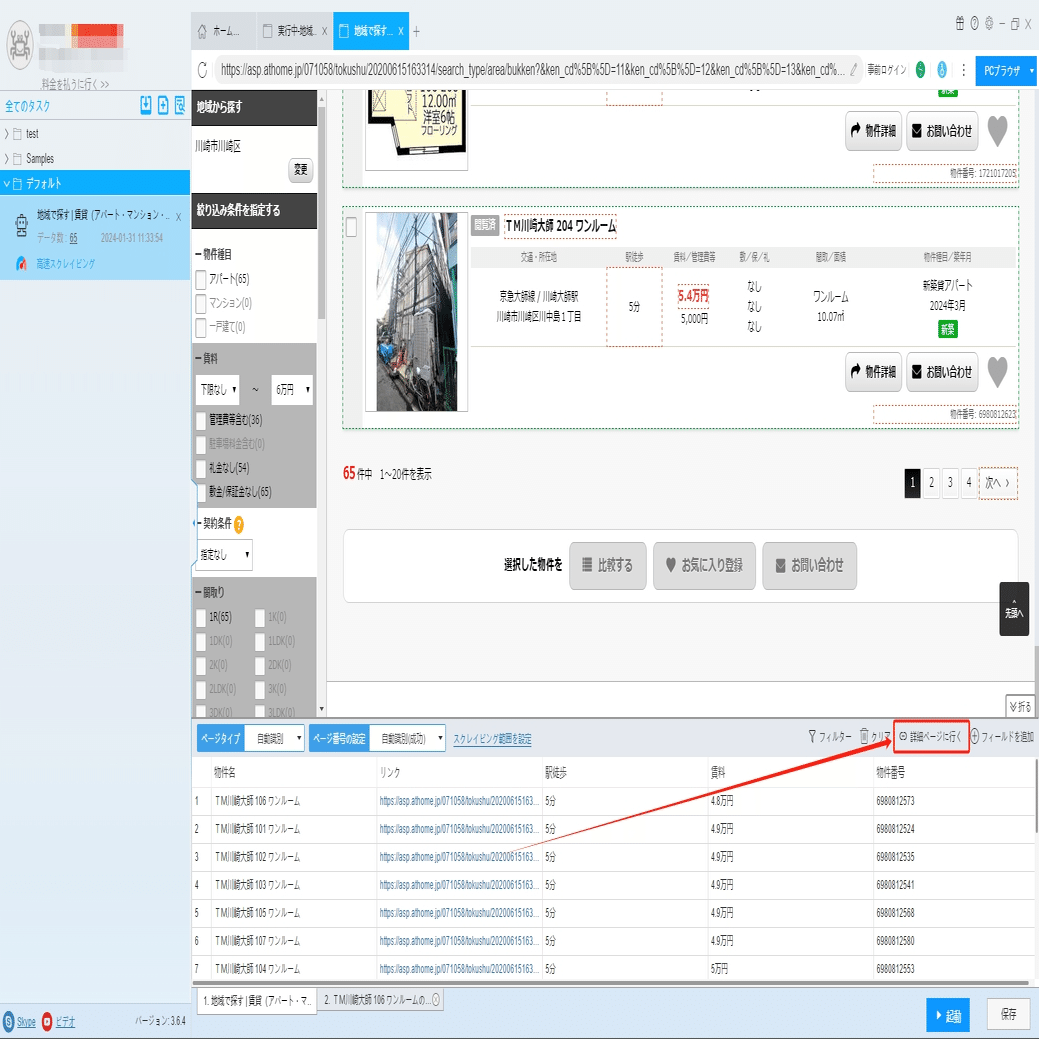Collapse the デフォルト folder
Image resolution: width=1039 pixels, height=1039 pixels.
point(7,184)
